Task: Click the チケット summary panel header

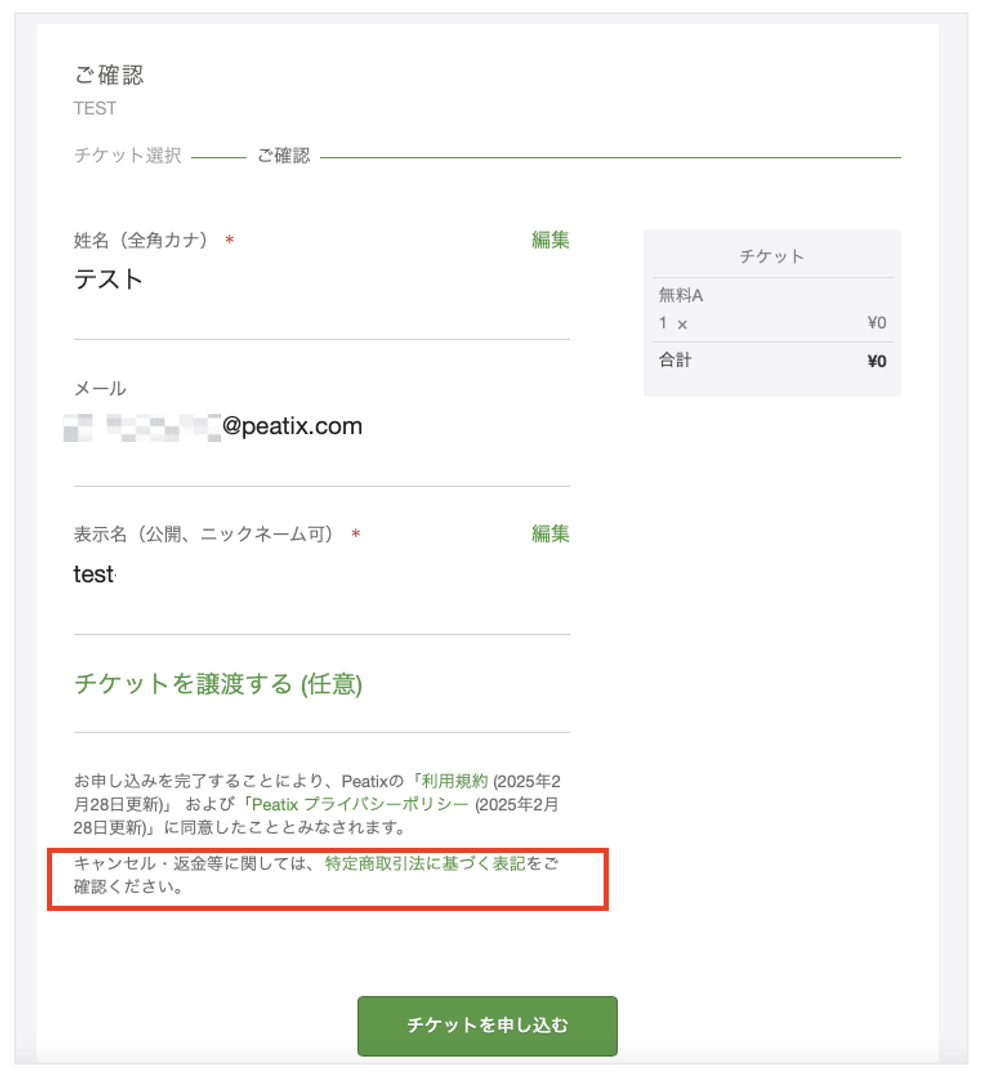Action: [x=771, y=257]
